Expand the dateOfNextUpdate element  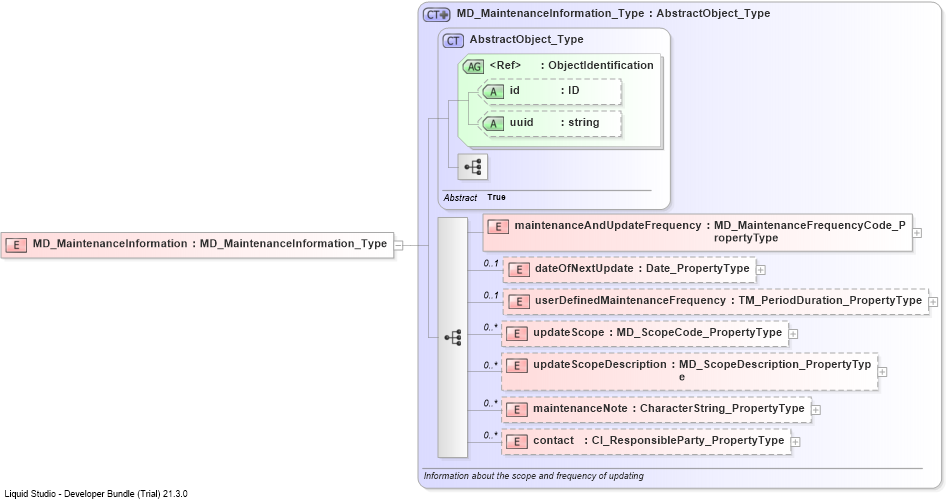click(761, 270)
